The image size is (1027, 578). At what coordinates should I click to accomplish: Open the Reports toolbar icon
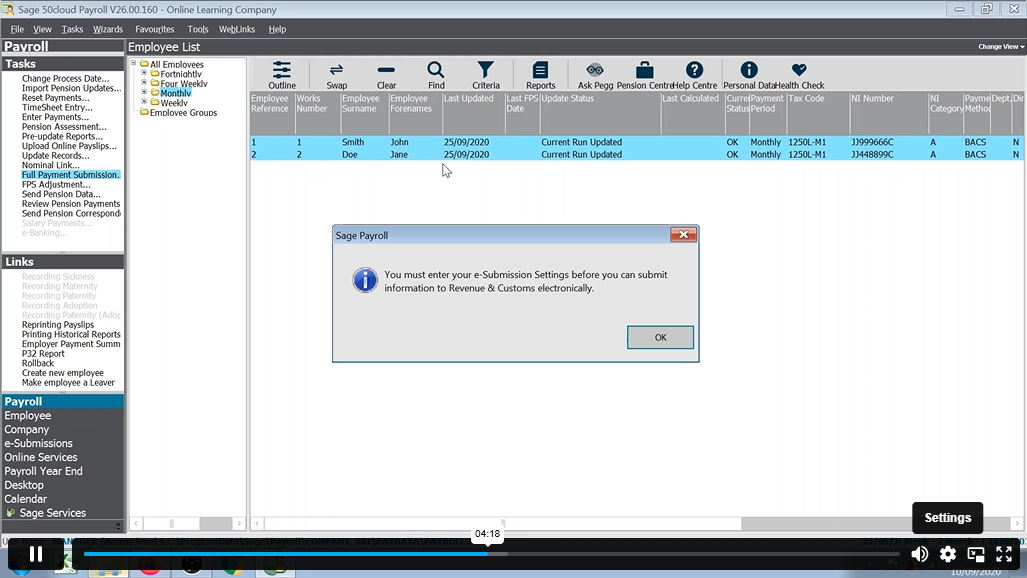pyautogui.click(x=540, y=70)
